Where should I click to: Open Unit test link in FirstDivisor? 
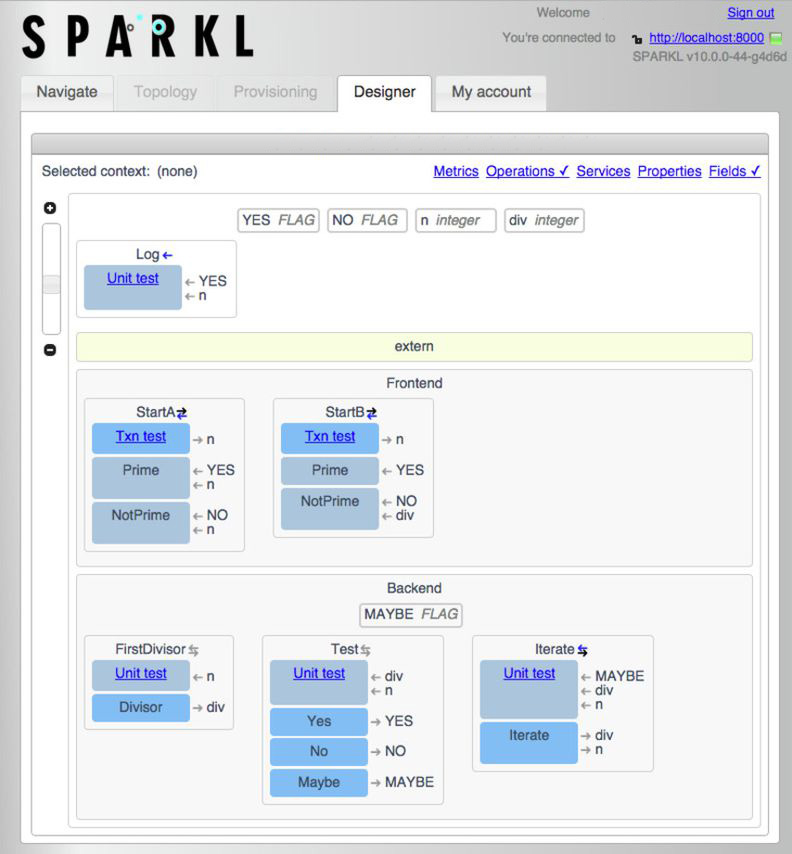(x=141, y=673)
